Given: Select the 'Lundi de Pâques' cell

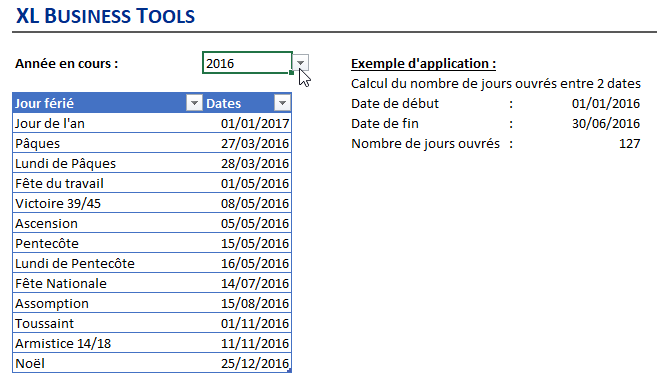Looking at the screenshot, I should [108, 163].
